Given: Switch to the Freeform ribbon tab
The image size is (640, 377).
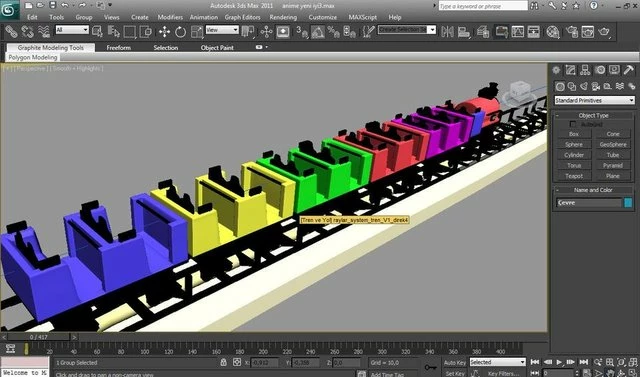Looking at the screenshot, I should [119, 48].
